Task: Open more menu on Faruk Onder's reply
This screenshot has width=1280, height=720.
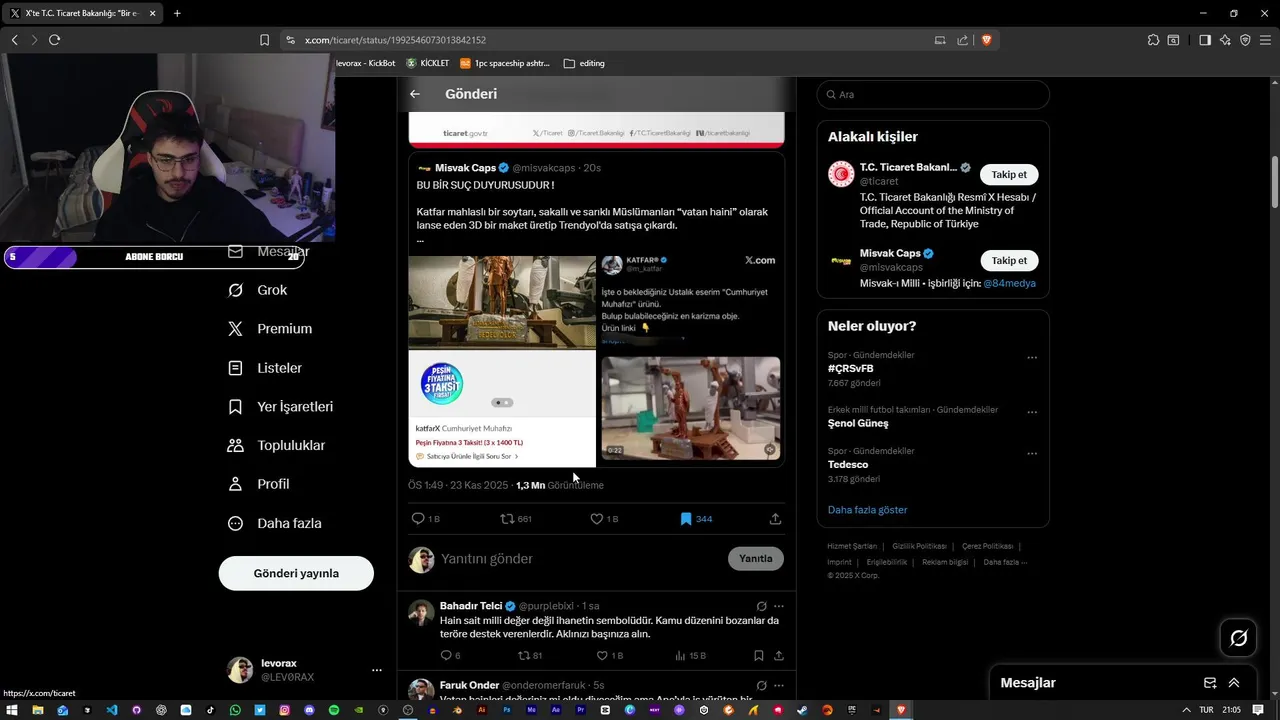Action: click(x=778, y=686)
